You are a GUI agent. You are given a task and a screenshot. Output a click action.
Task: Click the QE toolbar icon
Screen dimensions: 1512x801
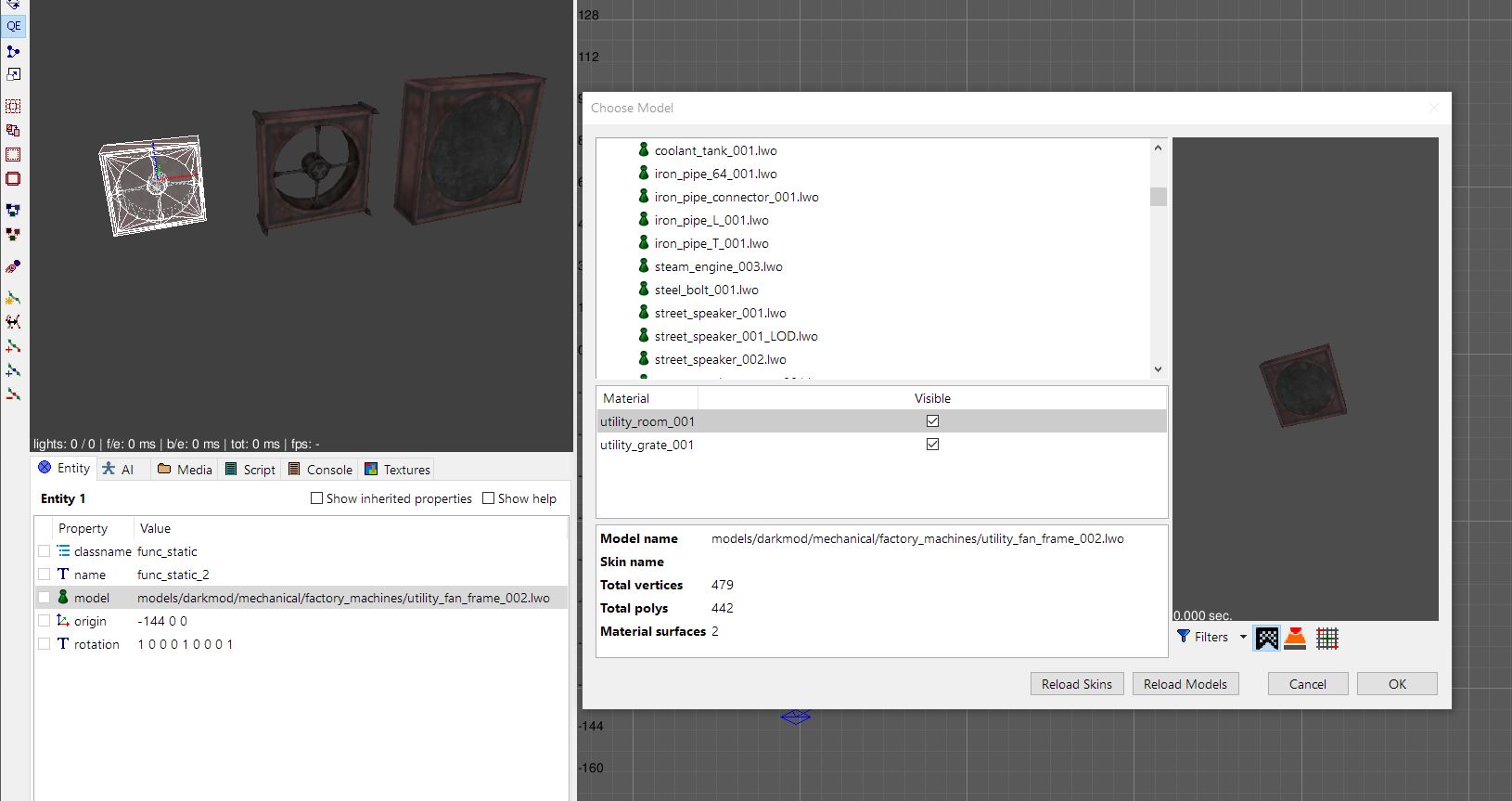pos(13,26)
